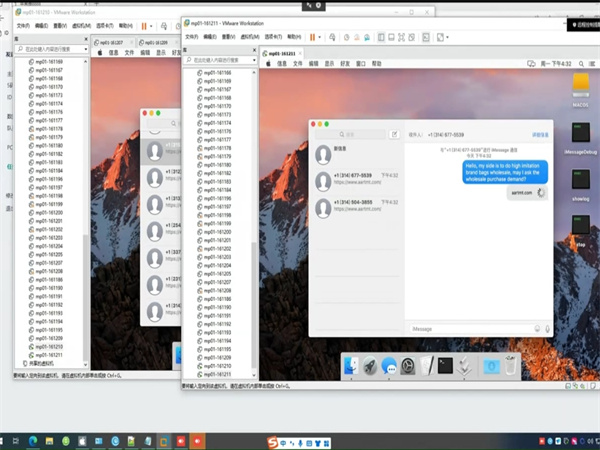Click the Messages search field
Screen dimensions: 600x450
coord(350,133)
